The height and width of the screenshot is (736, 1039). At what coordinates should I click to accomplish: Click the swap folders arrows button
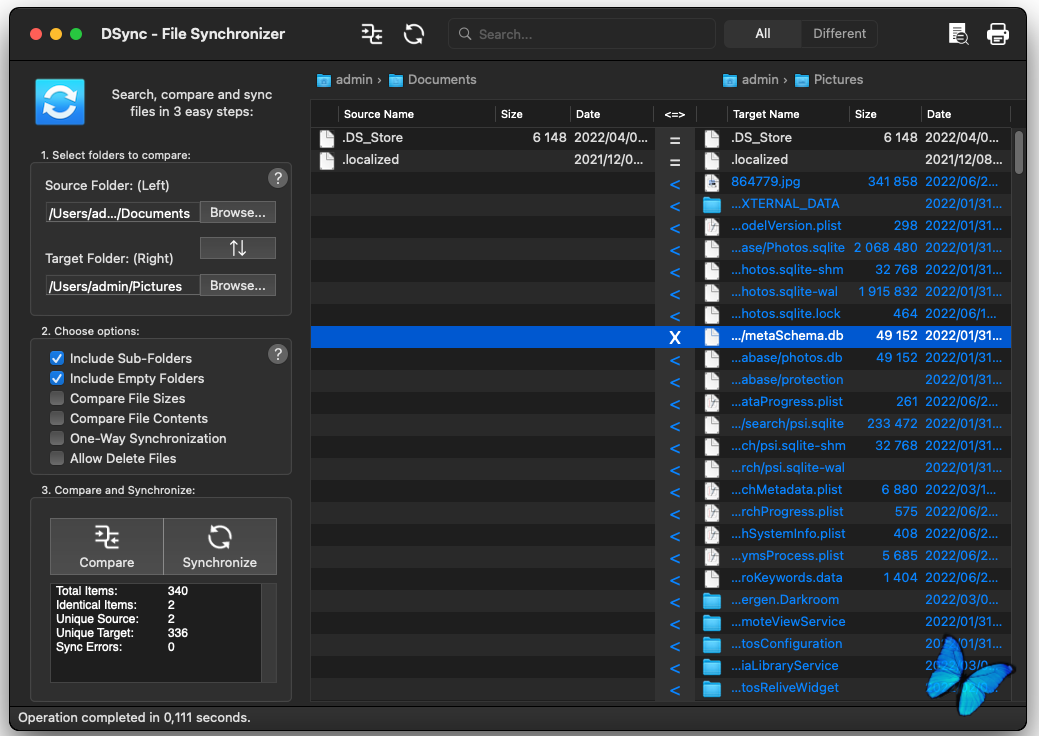point(237,248)
